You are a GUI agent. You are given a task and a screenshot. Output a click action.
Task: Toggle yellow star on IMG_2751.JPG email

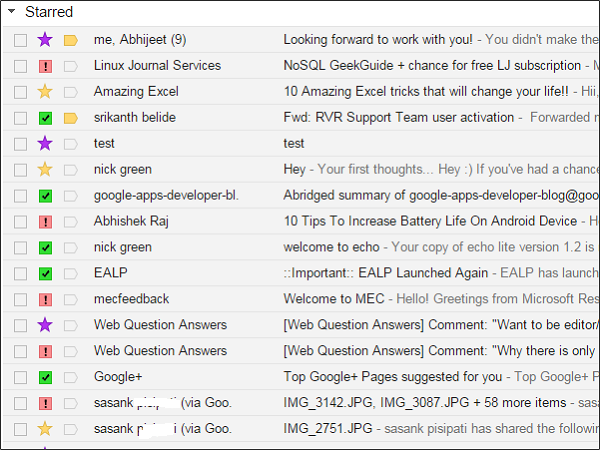(45, 429)
